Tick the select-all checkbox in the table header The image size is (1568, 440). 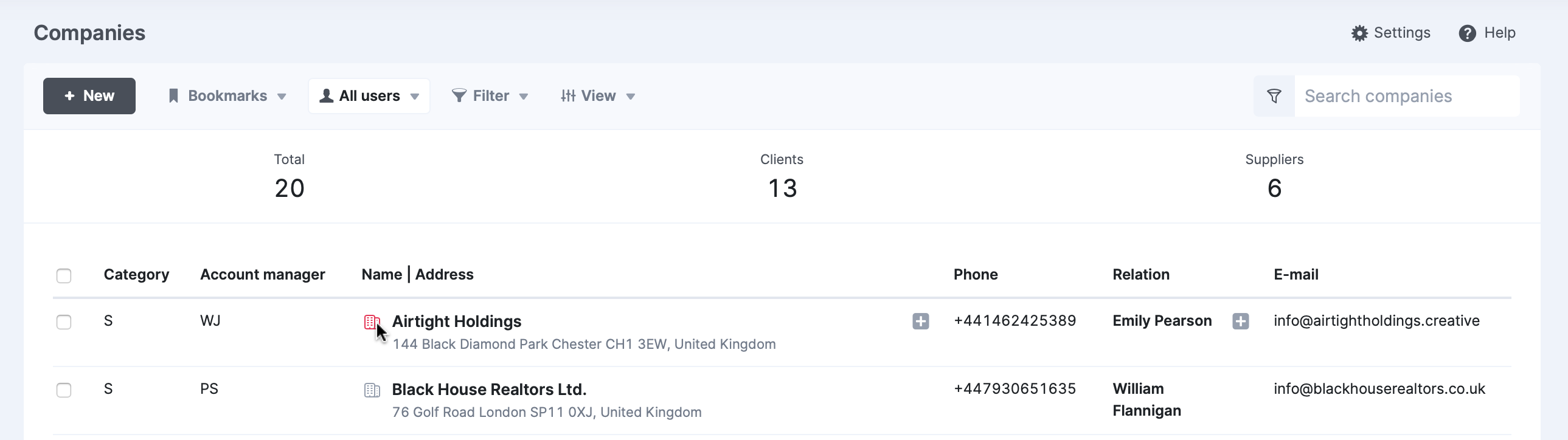(x=64, y=276)
